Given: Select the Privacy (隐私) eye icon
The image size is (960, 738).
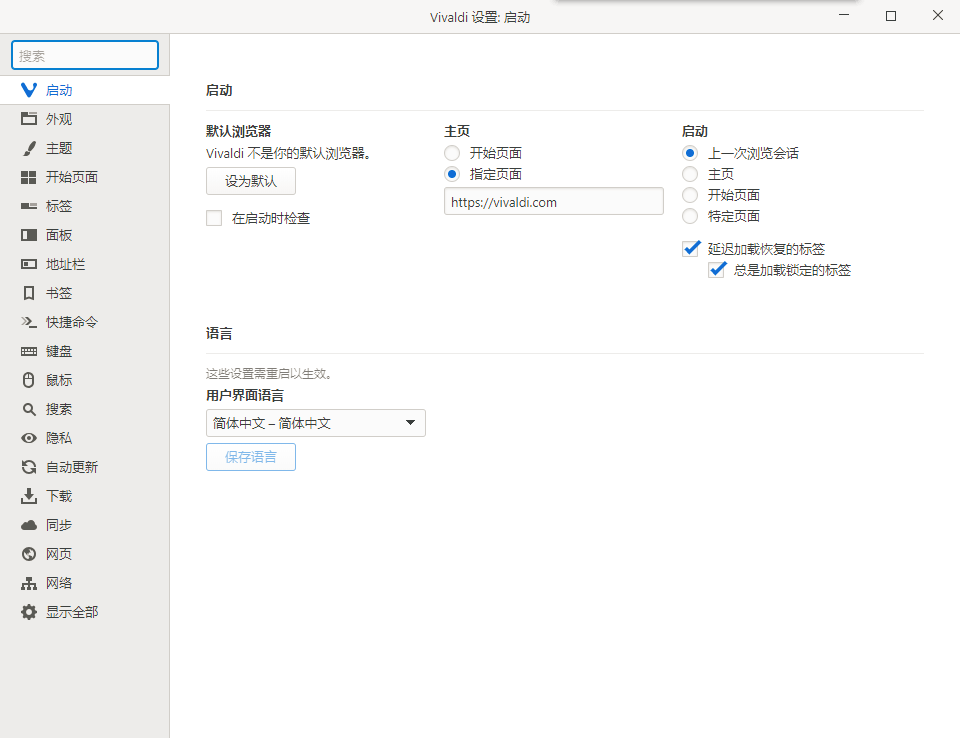Looking at the screenshot, I should point(29,438).
